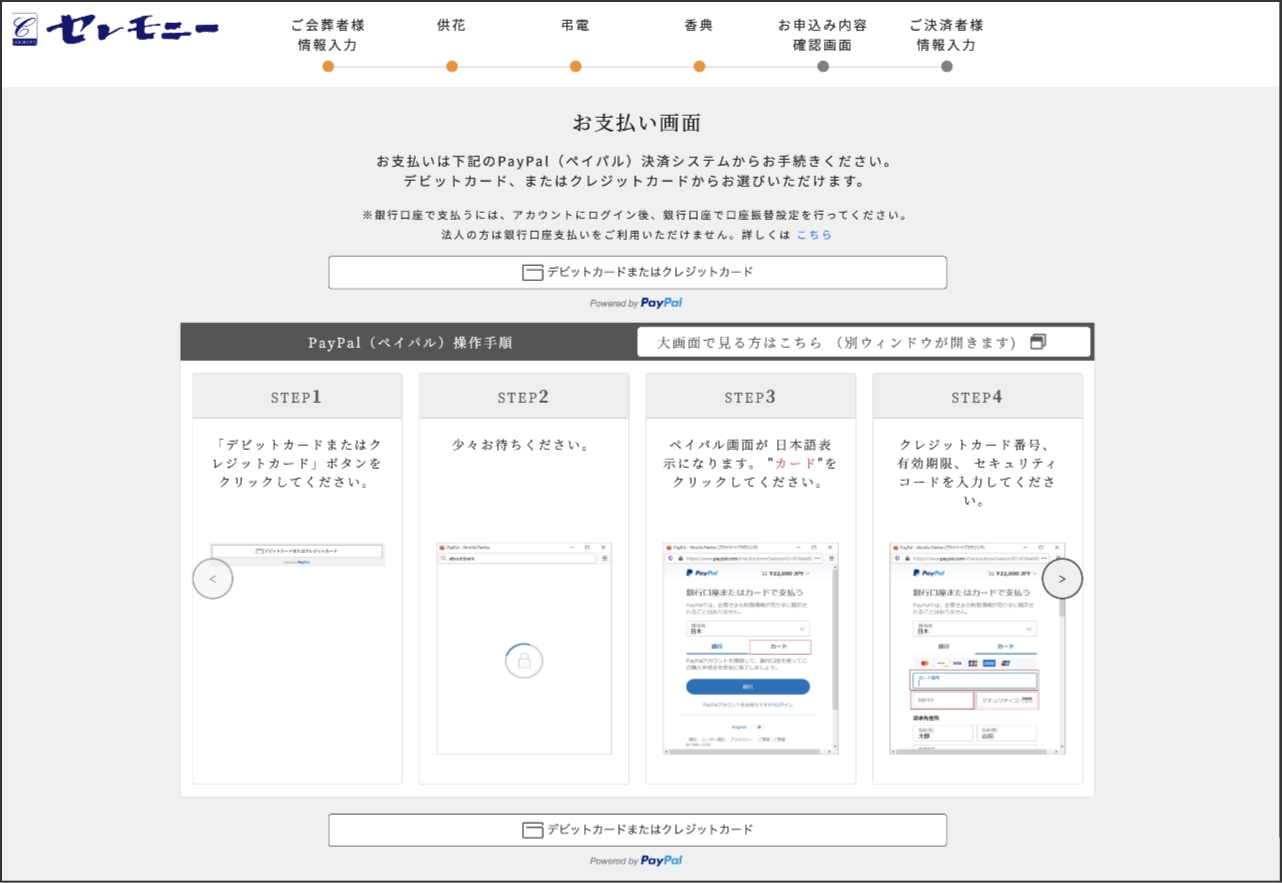Viewport: 1282px width, 883px height.
Task: Click the STEP1 screenshot thumbnail
Action: click(x=298, y=555)
